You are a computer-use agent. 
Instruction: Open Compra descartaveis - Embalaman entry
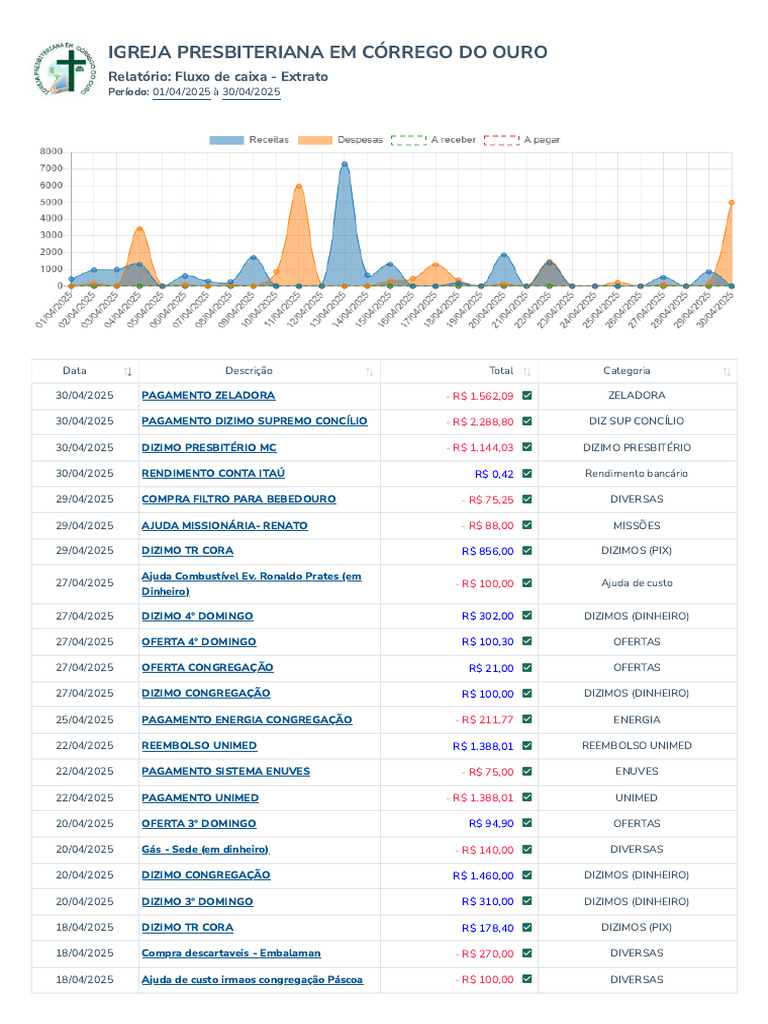(x=231, y=953)
